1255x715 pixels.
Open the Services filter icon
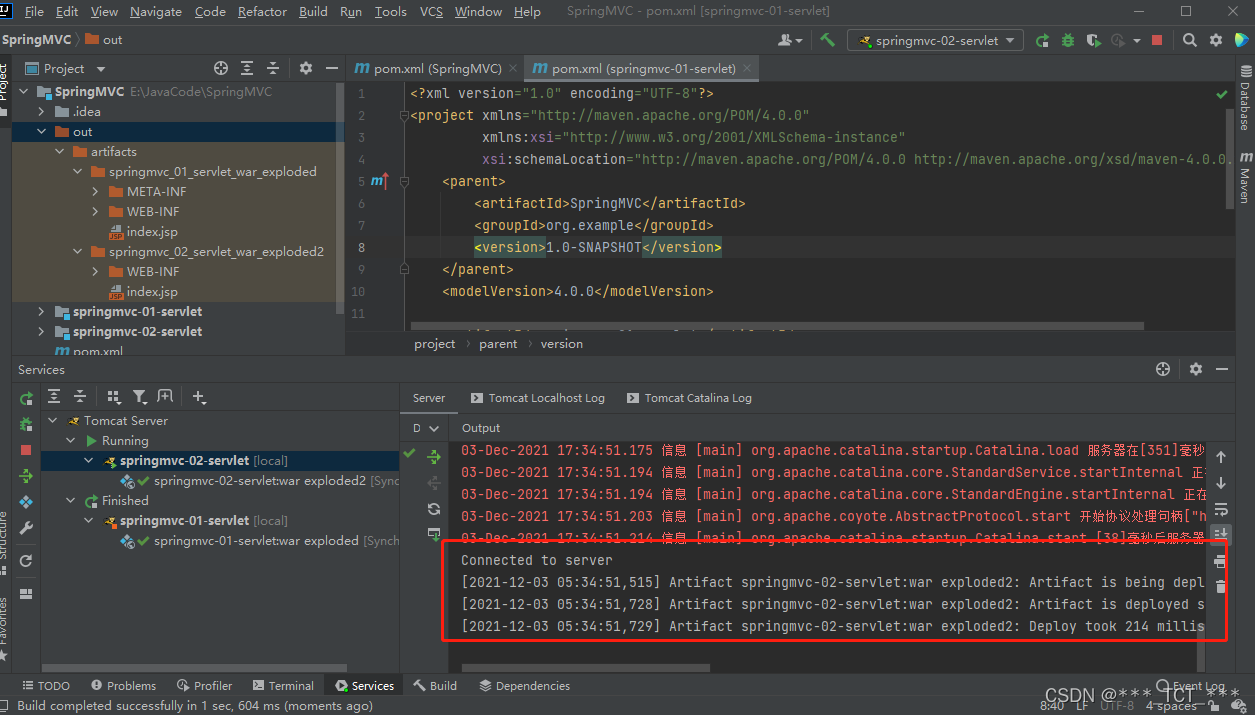click(140, 397)
